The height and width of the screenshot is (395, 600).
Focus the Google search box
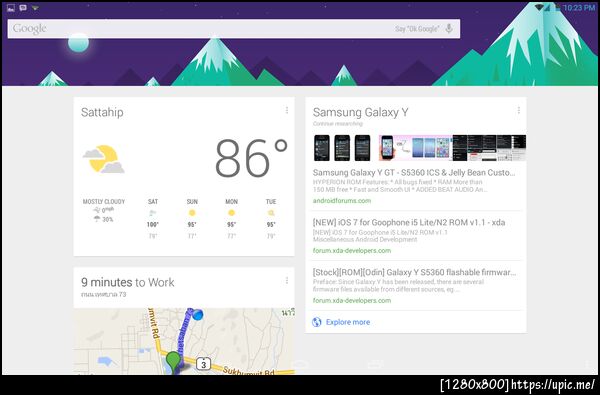point(234,29)
